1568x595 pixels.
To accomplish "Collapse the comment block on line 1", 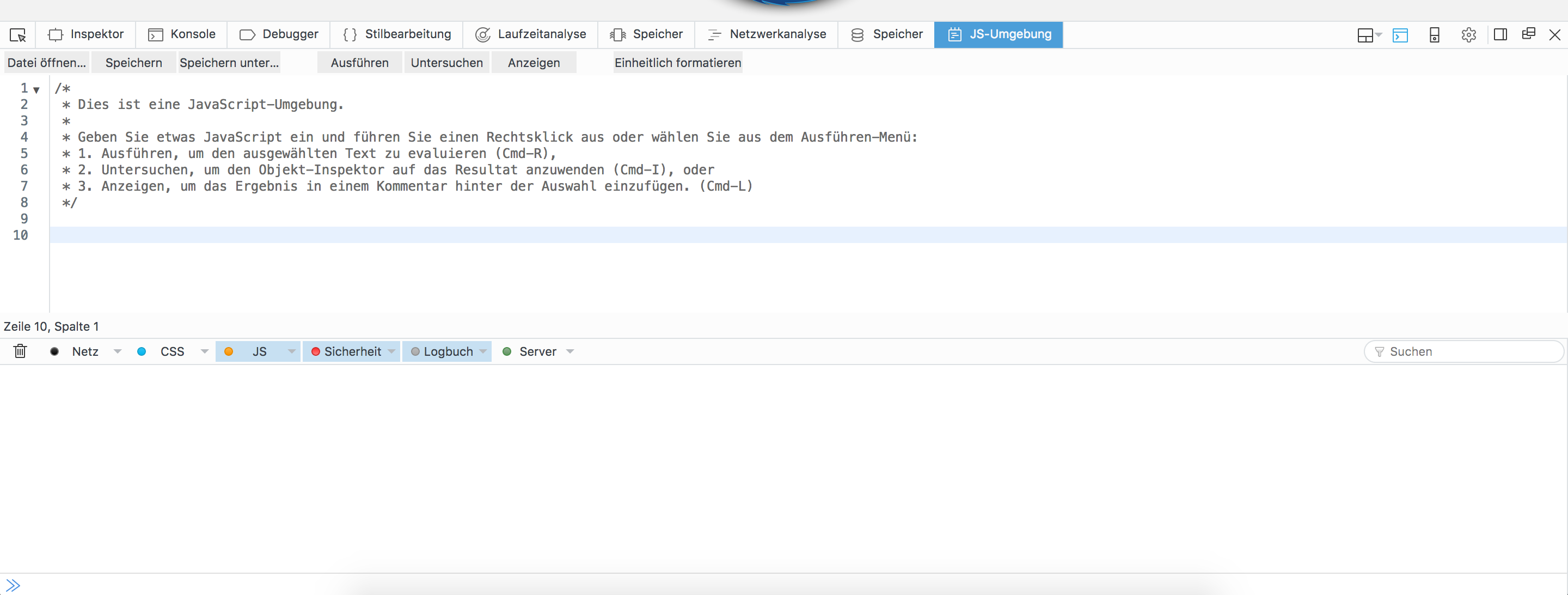I will tap(36, 90).
